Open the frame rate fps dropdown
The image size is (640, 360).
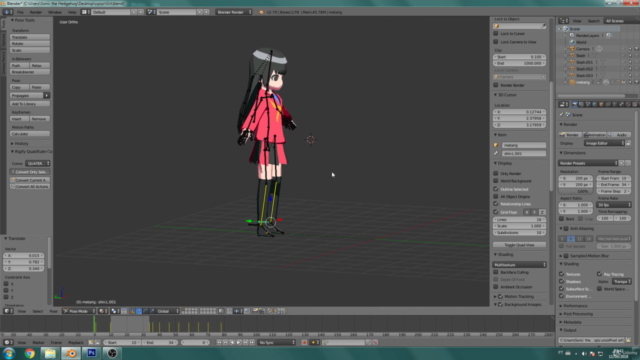(614, 204)
